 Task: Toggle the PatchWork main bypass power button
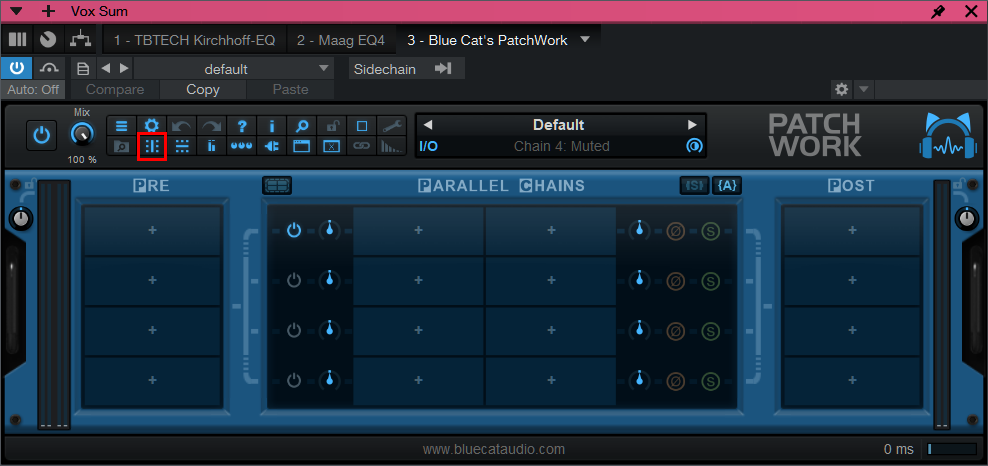click(x=42, y=135)
